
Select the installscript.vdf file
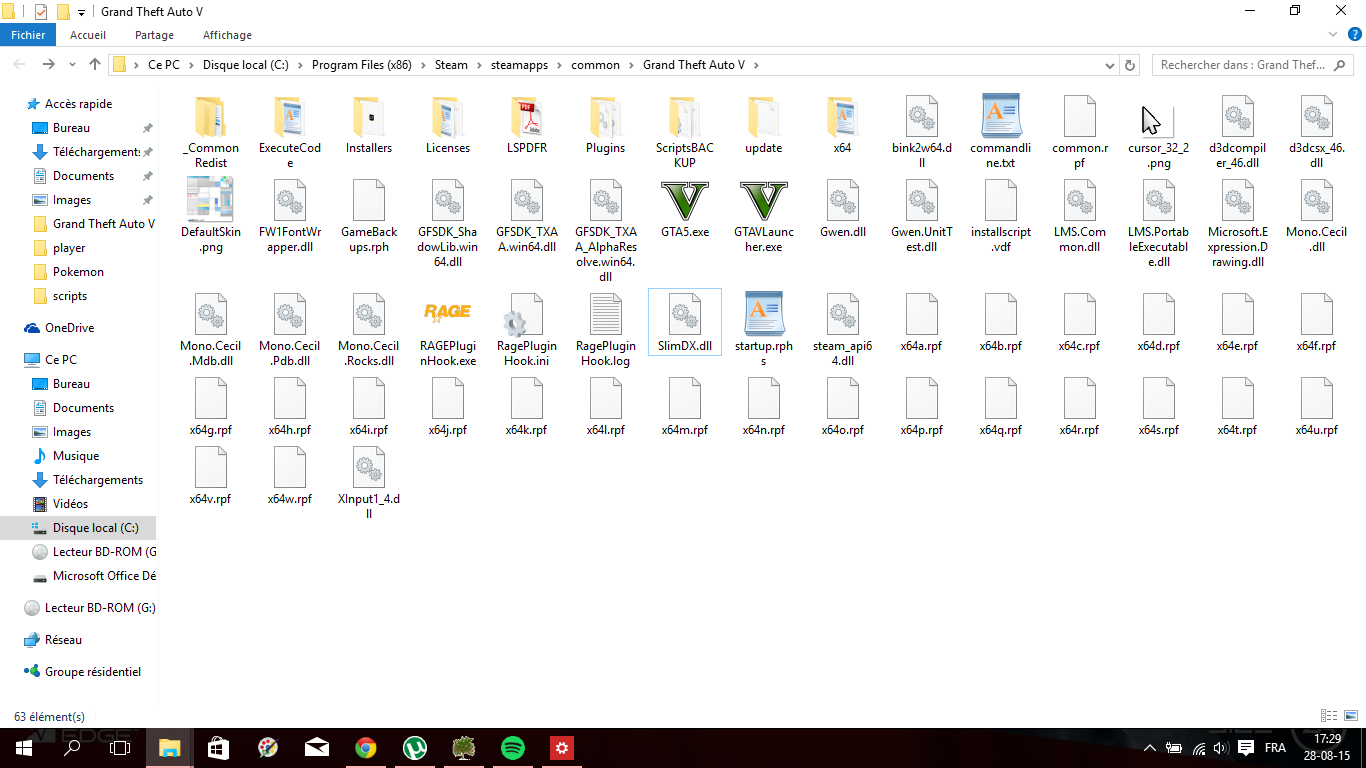(1001, 201)
